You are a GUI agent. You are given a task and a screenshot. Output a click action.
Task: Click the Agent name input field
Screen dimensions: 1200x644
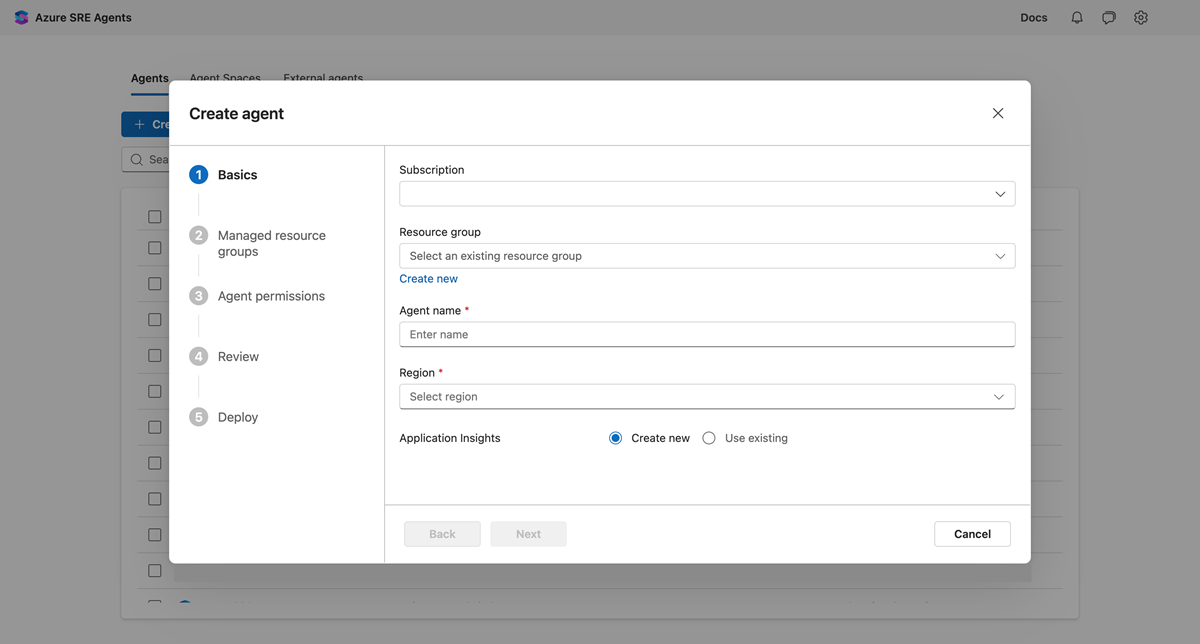(707, 334)
